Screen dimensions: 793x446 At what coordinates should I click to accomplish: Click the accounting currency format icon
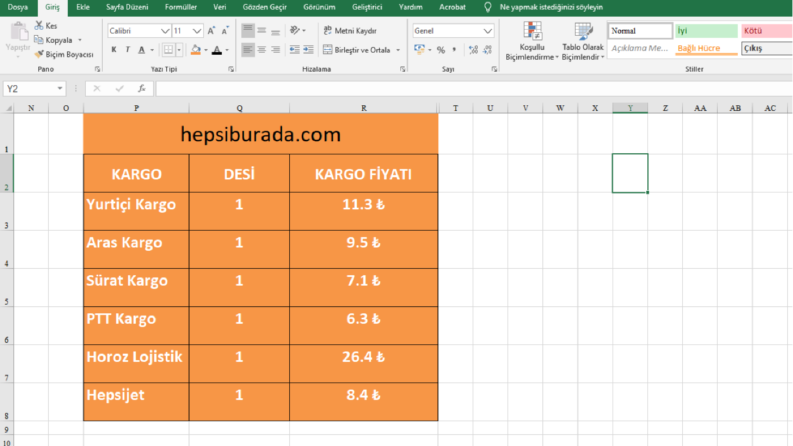click(419, 50)
